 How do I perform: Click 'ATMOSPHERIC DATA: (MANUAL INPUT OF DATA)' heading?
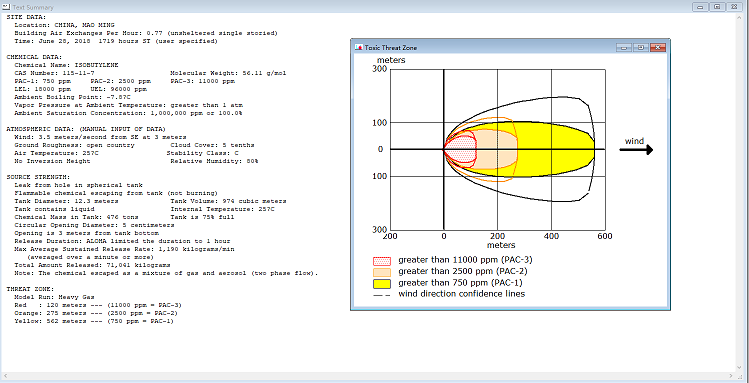click(86, 129)
